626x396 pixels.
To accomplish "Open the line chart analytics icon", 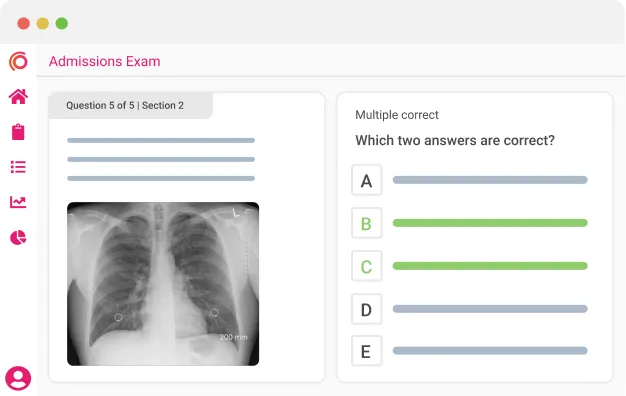I will pyautogui.click(x=18, y=202).
